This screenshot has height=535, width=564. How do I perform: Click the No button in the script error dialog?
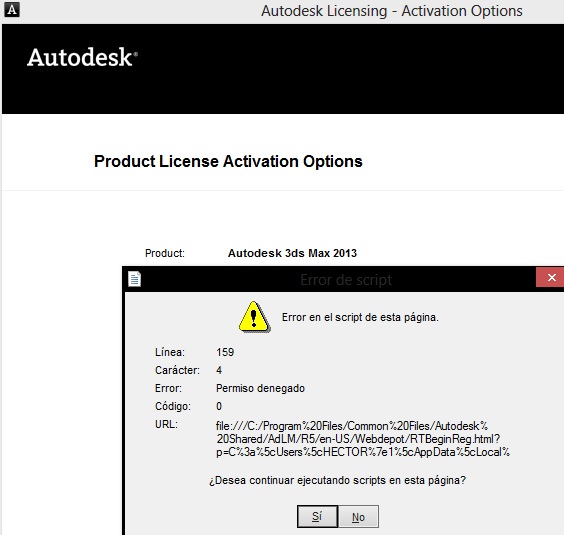tap(358, 517)
